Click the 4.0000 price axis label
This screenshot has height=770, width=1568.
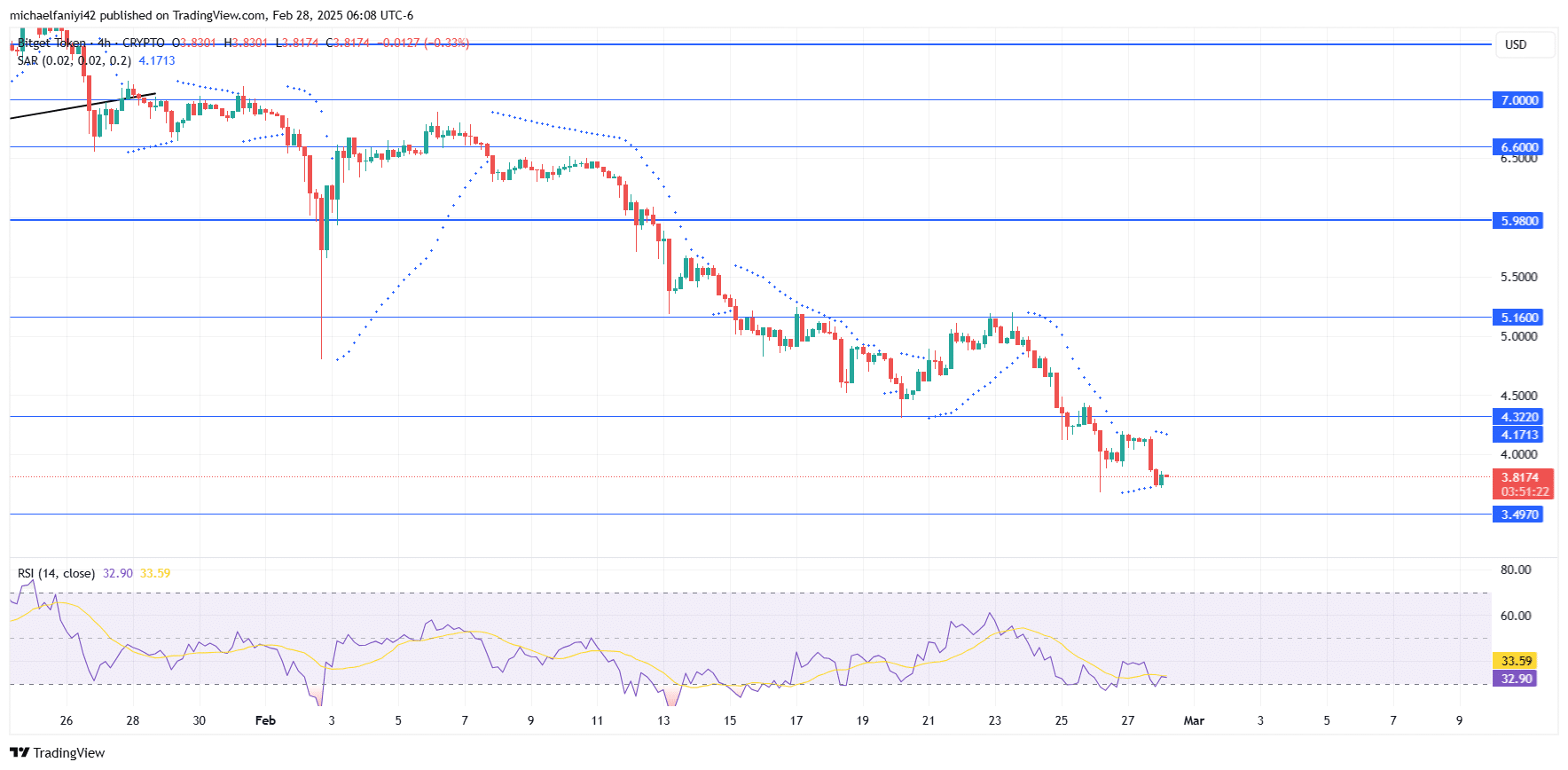click(1518, 454)
